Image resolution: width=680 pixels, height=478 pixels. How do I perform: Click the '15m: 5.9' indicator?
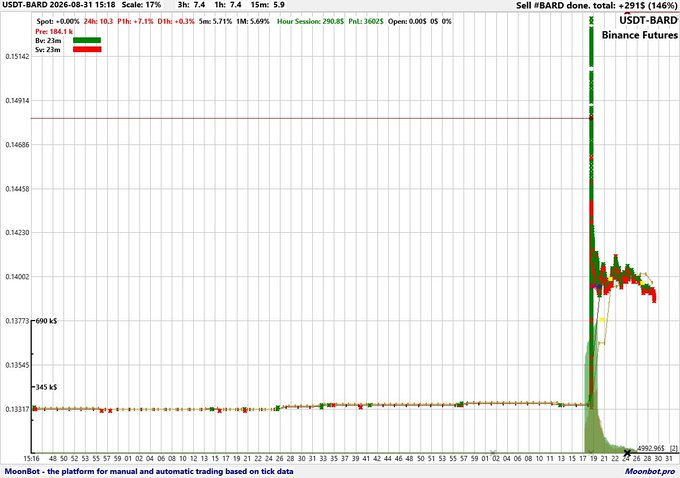(268, 5)
